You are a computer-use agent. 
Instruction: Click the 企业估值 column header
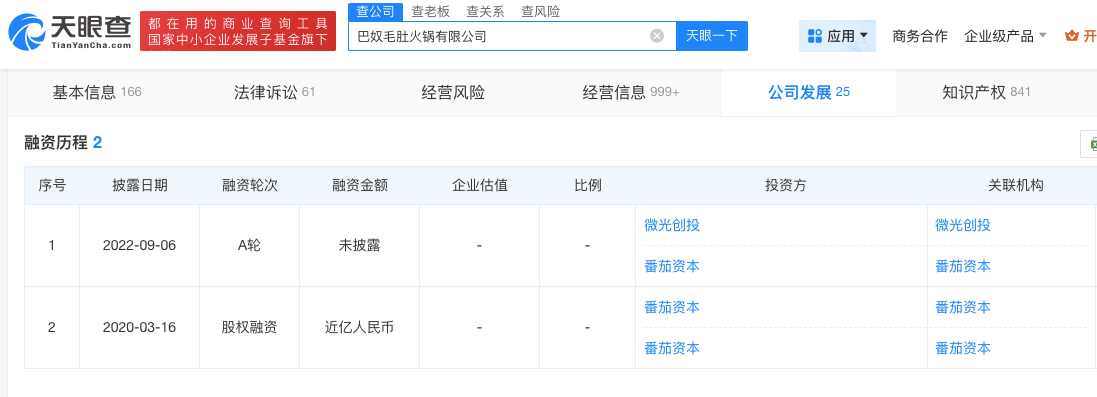[479, 186]
